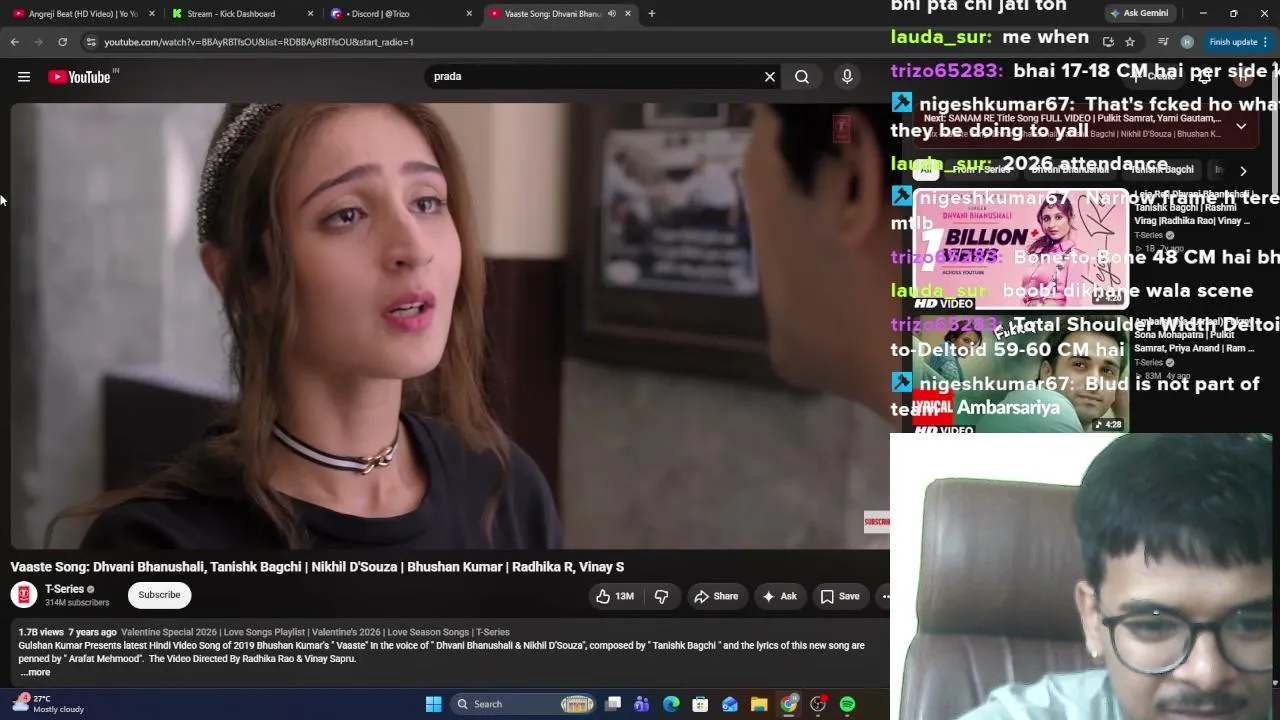Bookmark this page with the star
The image size is (1280, 720).
[x=1130, y=42]
